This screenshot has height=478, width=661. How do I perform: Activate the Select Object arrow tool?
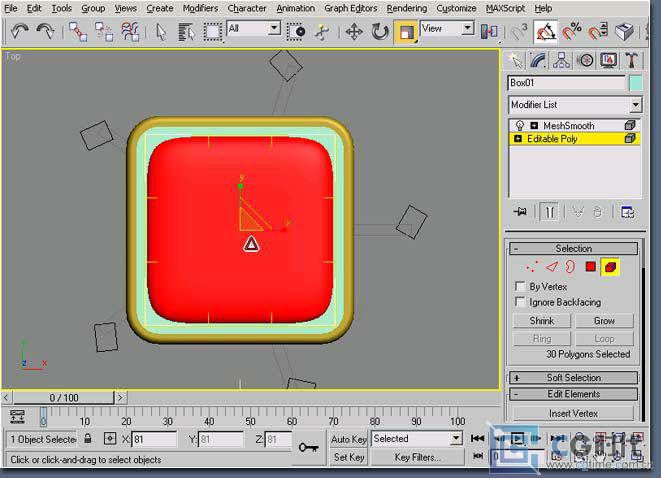[x=161, y=32]
